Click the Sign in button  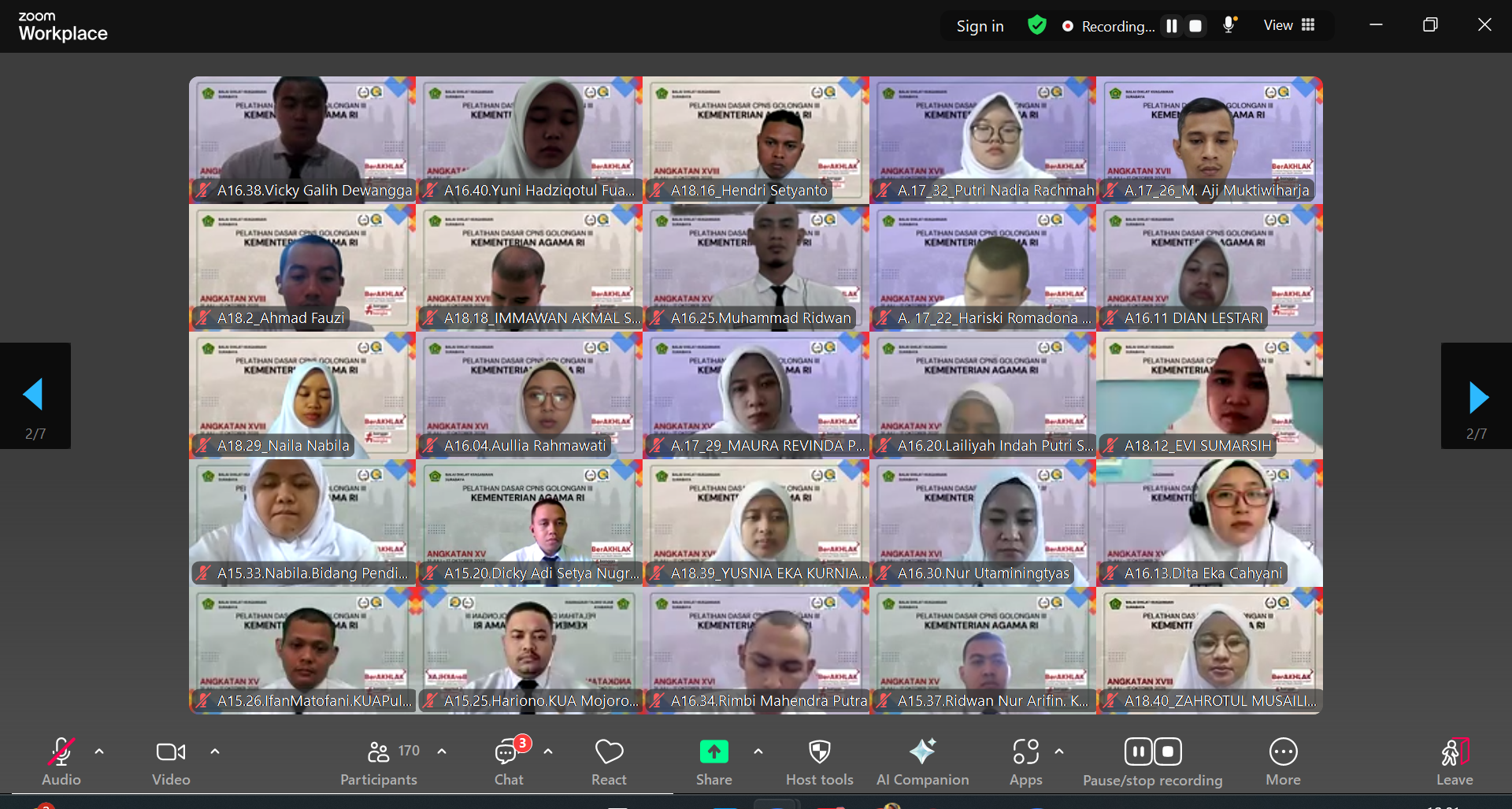(980, 26)
